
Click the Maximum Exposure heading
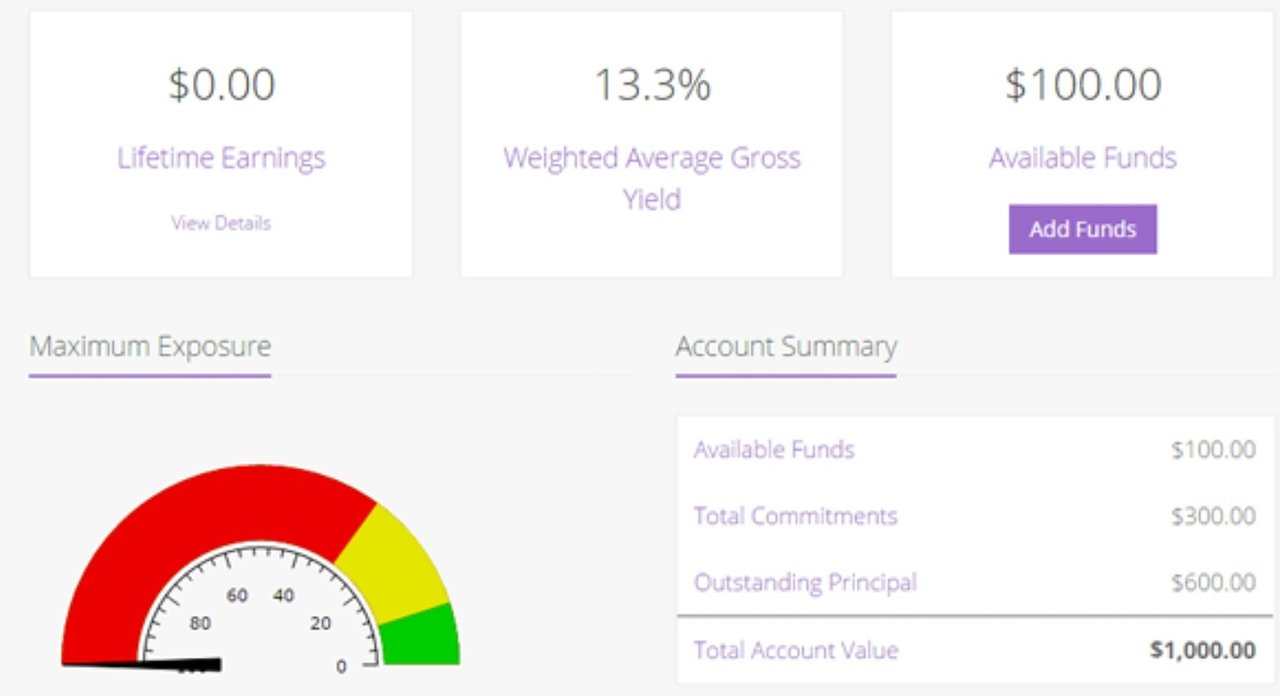(150, 347)
